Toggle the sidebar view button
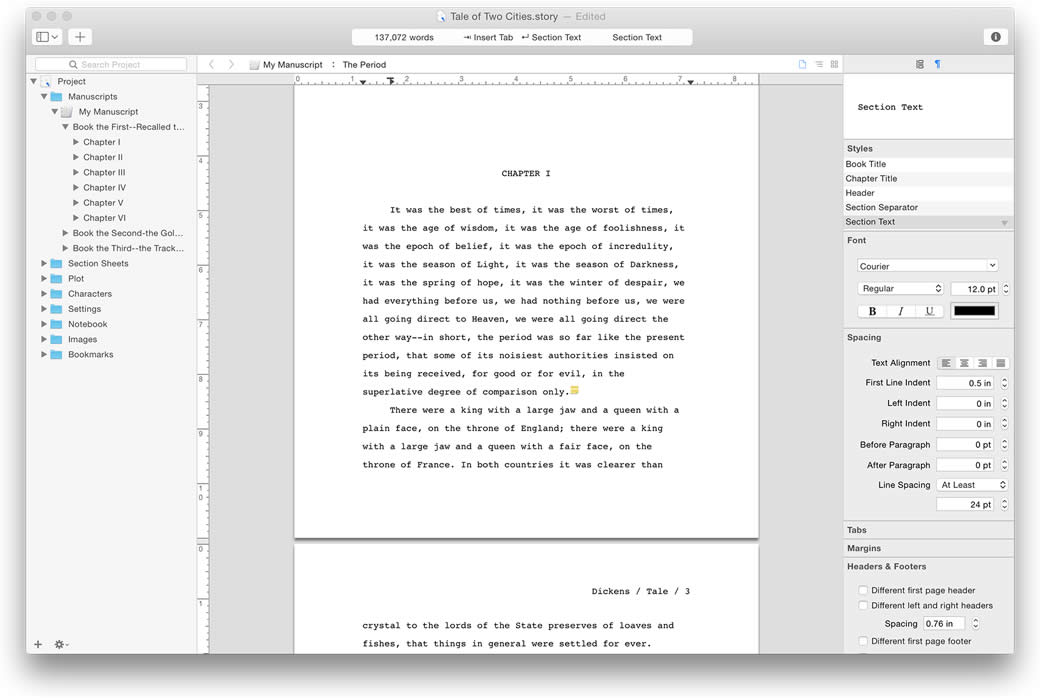This screenshot has width=1040, height=698. pos(46,37)
